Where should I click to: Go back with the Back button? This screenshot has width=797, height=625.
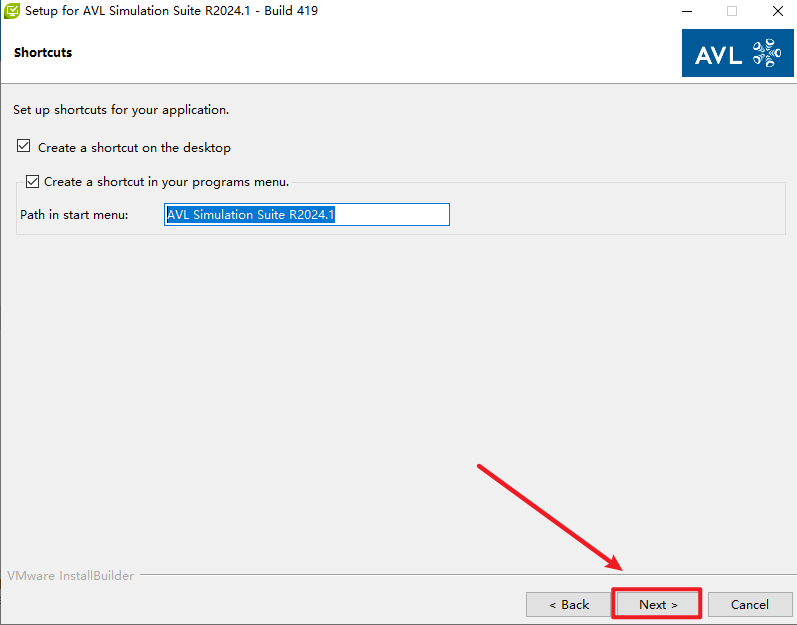568,604
